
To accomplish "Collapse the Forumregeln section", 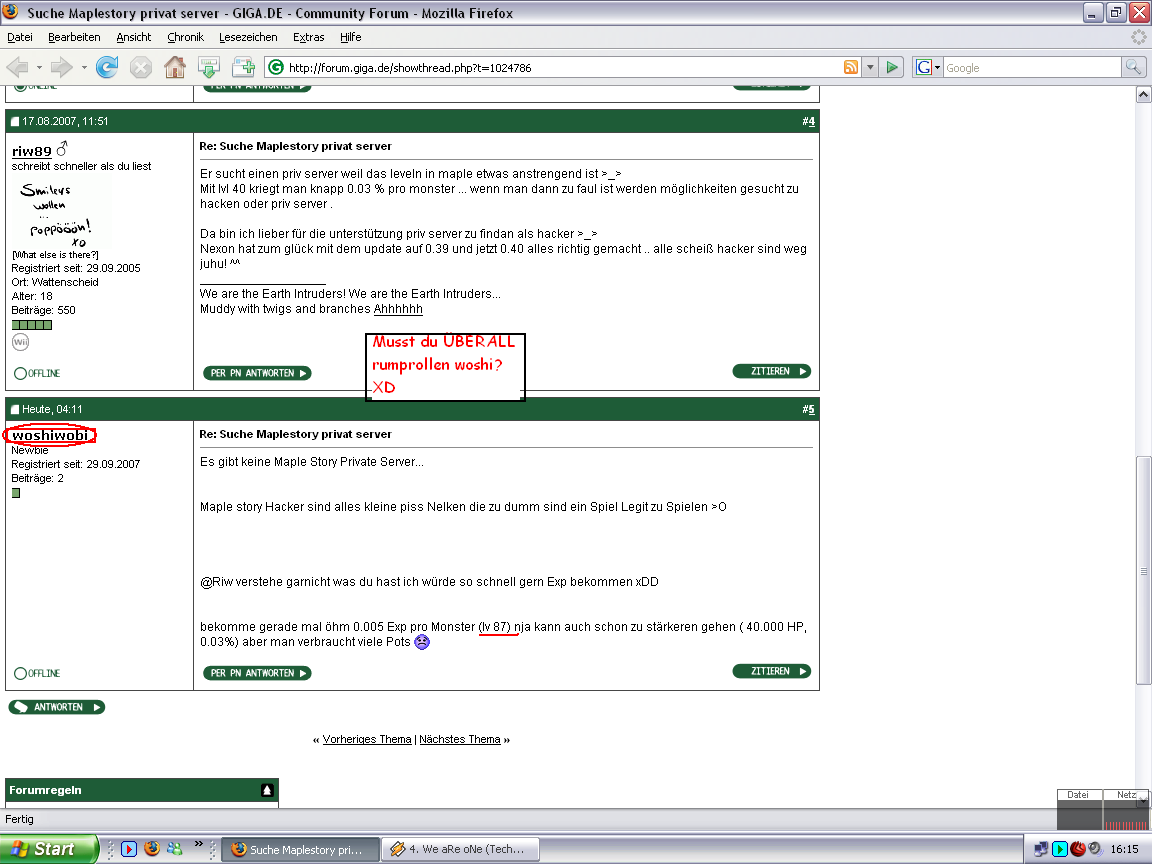I will pos(267,790).
